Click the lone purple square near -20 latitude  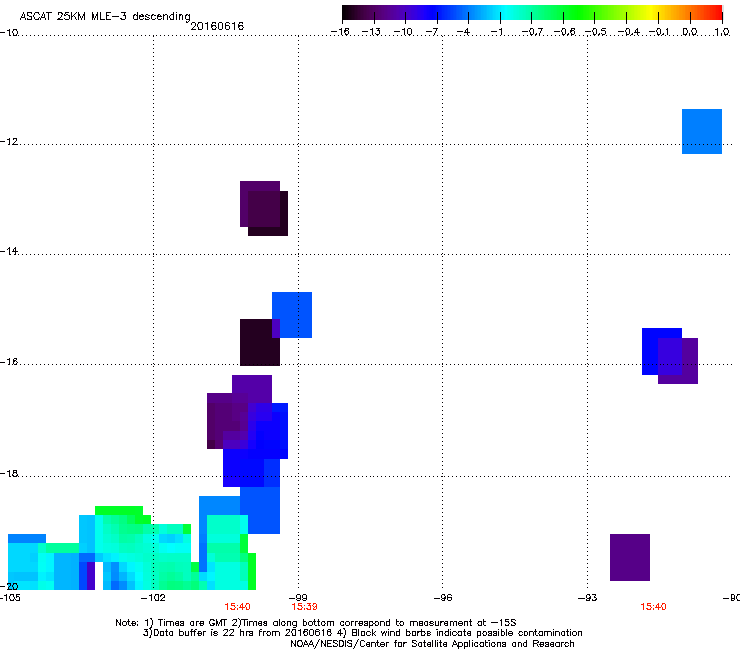tap(630, 557)
